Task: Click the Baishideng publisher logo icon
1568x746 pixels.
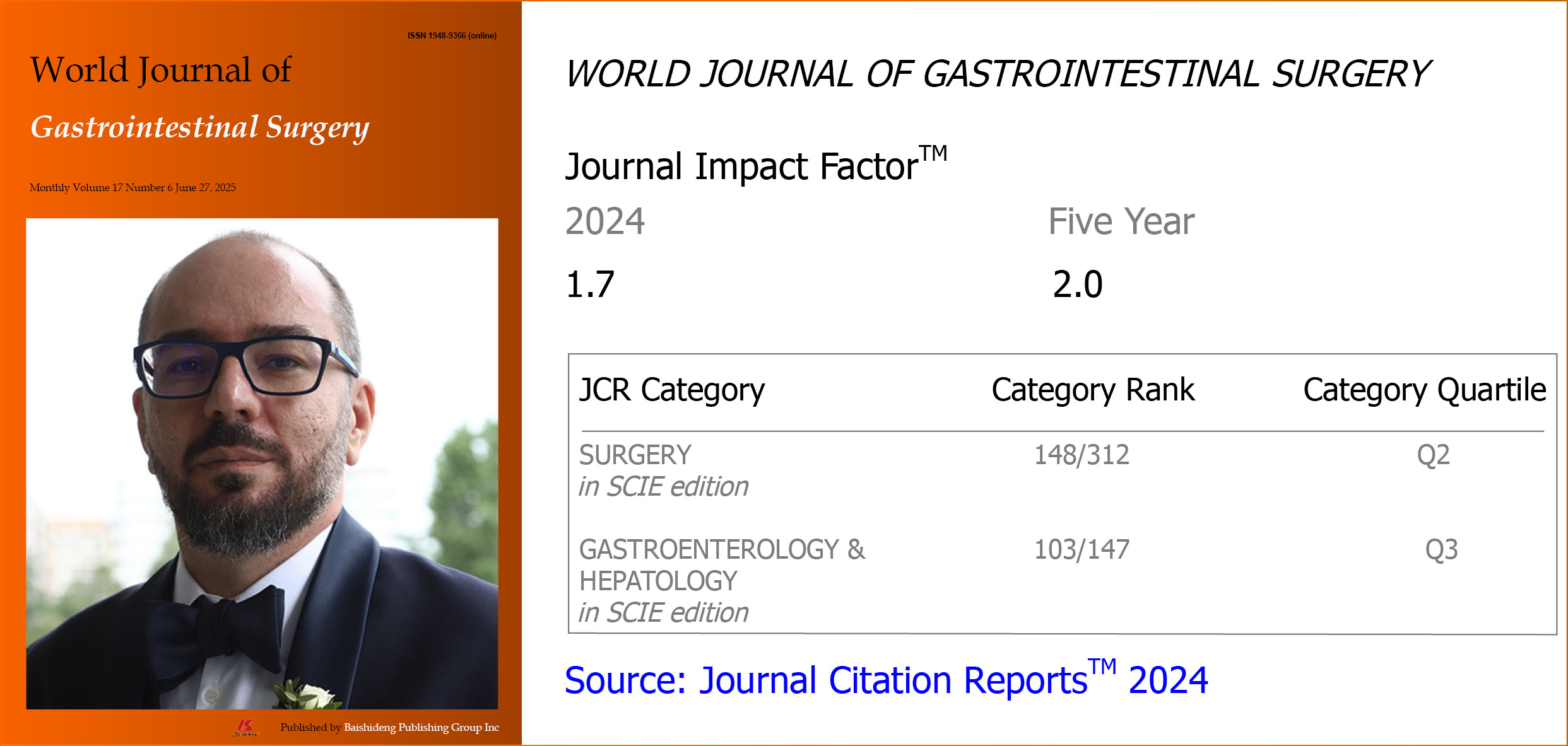Action: click(245, 728)
